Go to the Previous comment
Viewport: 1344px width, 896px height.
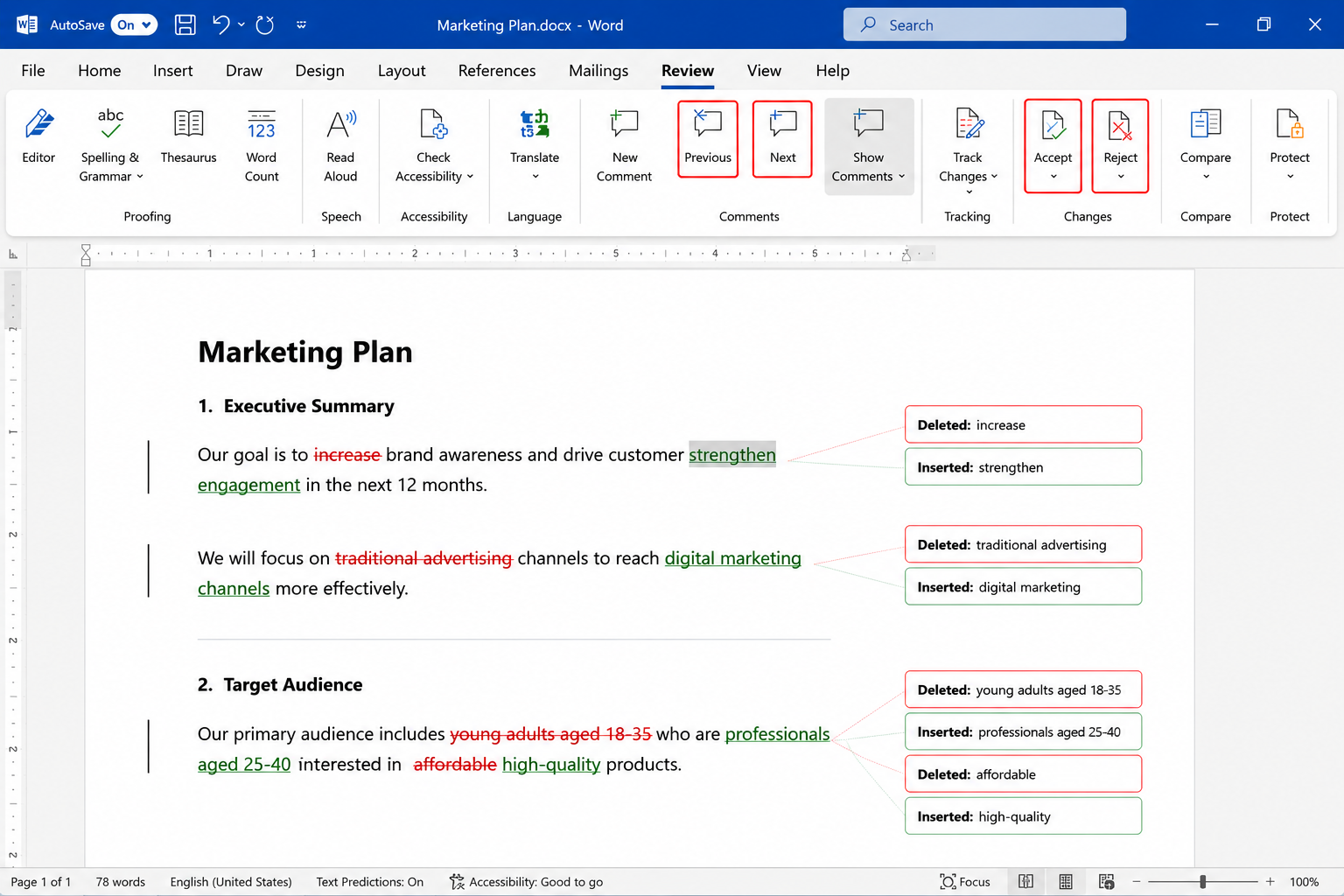708,139
